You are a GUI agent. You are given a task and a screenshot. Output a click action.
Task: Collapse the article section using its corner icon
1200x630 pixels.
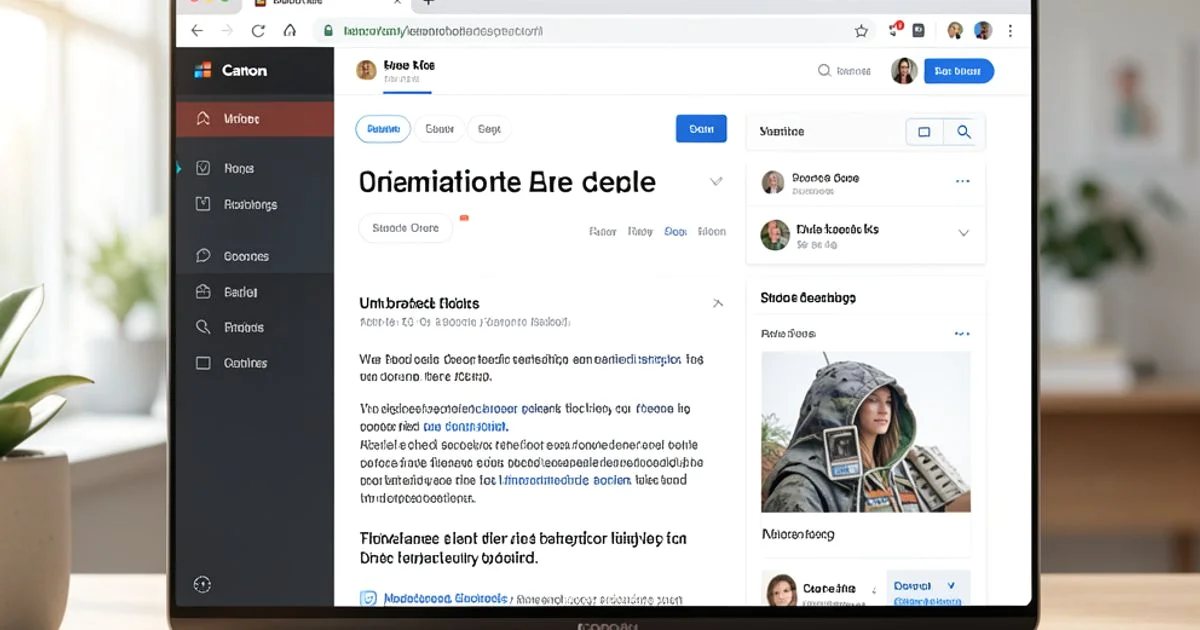tap(717, 303)
